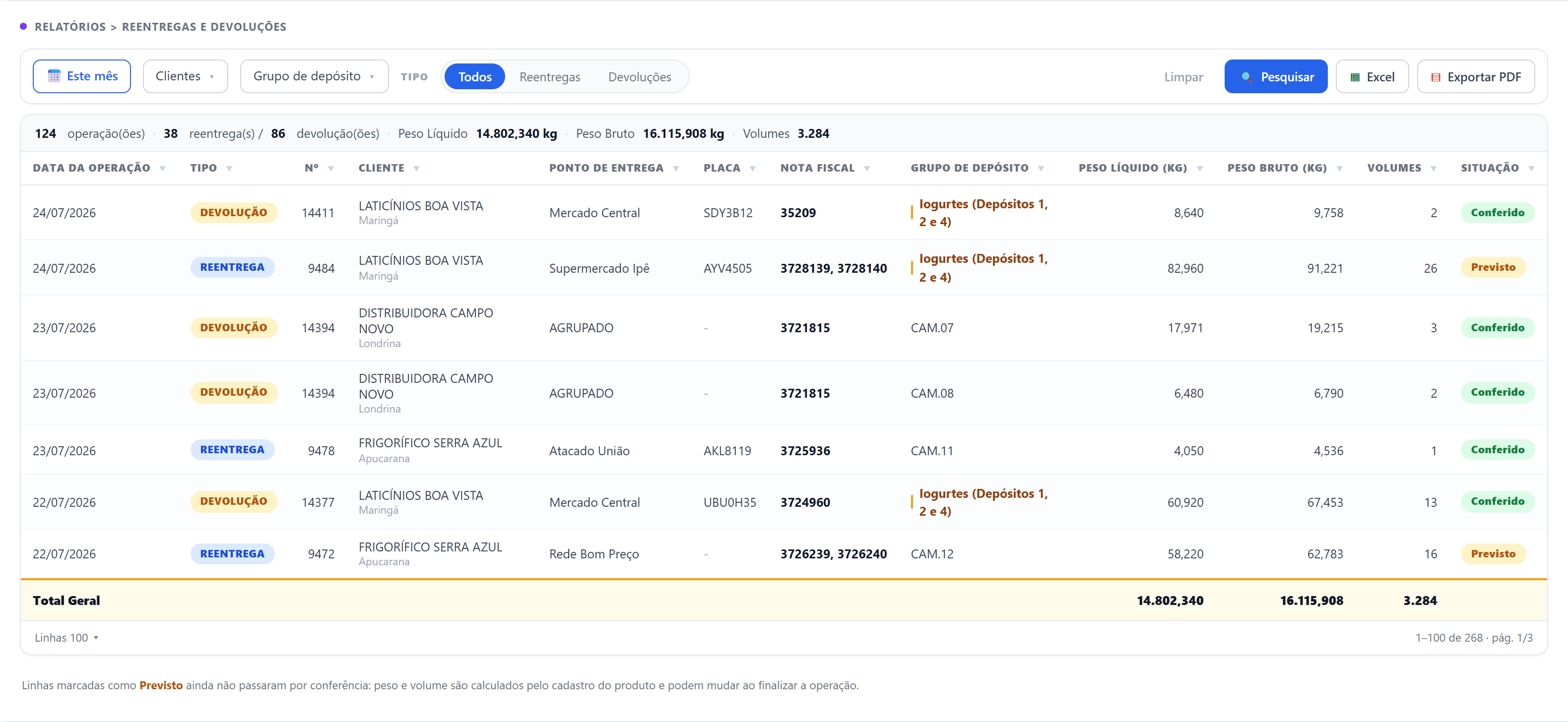Click the Data da Operação column header
The width and height of the screenshot is (1568, 722).
coord(91,168)
